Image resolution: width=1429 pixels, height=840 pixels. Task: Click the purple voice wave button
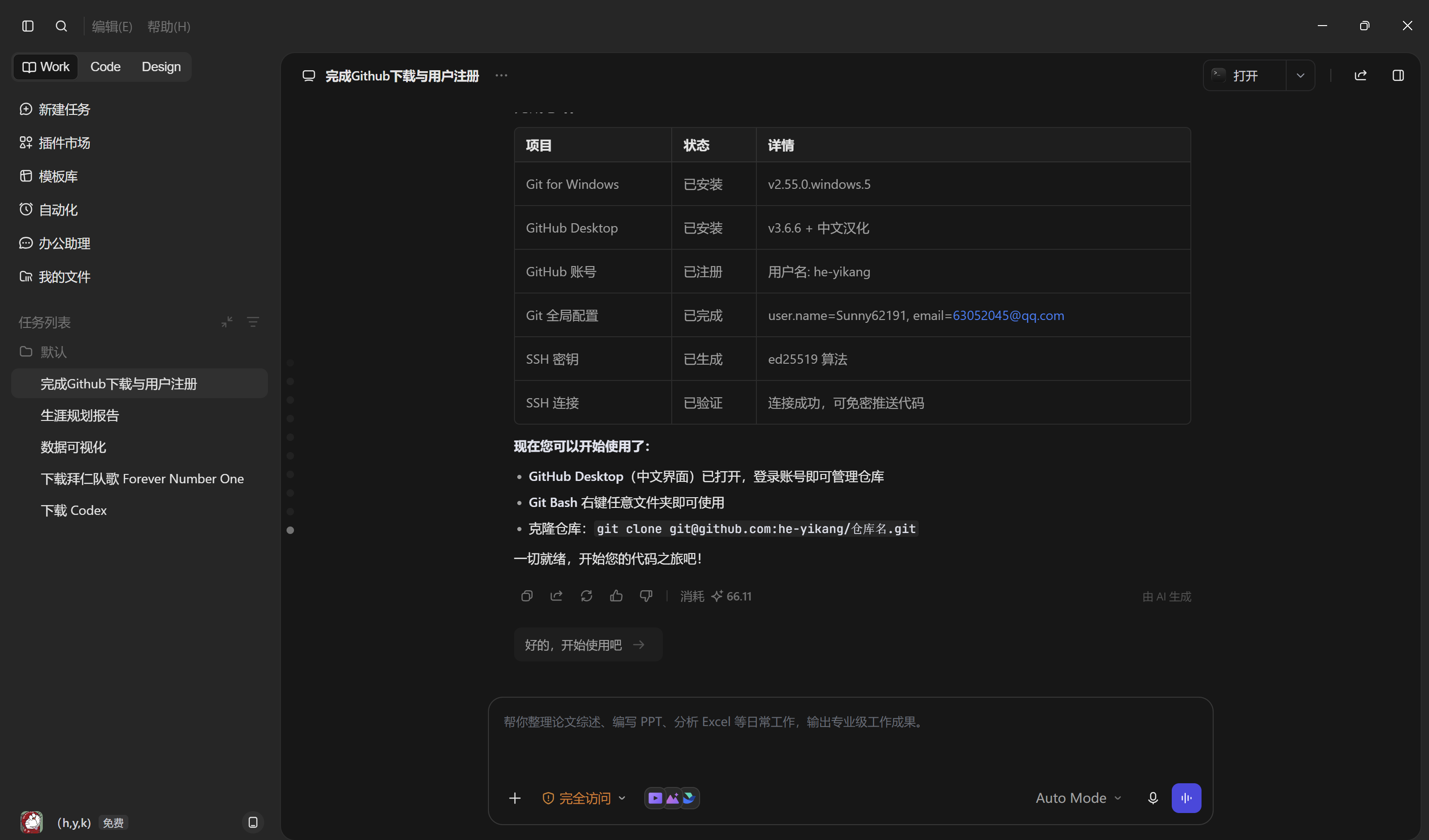pyautogui.click(x=1186, y=799)
